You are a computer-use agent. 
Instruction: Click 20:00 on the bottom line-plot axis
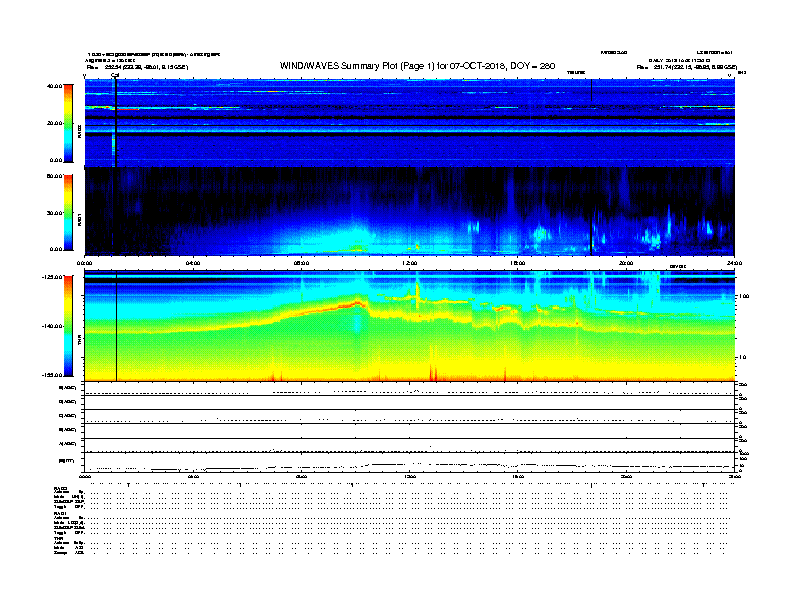626,476
